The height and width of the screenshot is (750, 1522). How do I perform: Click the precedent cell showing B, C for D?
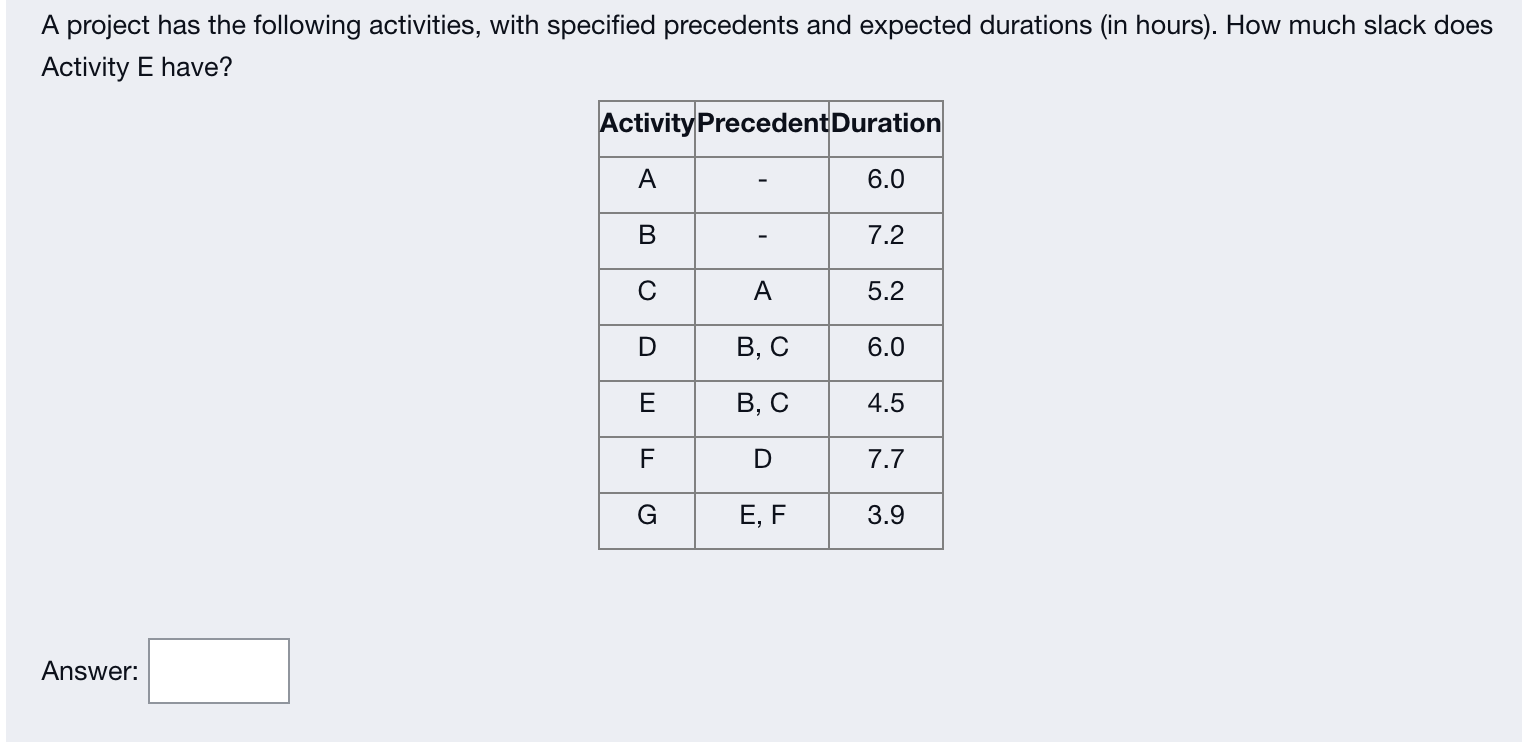[x=761, y=348]
